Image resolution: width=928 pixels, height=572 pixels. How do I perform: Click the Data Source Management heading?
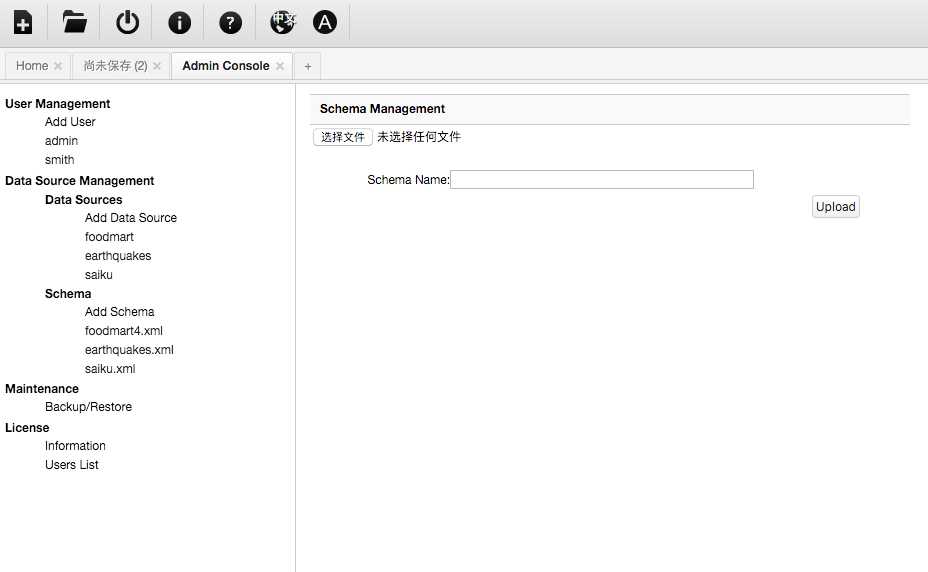pos(79,181)
